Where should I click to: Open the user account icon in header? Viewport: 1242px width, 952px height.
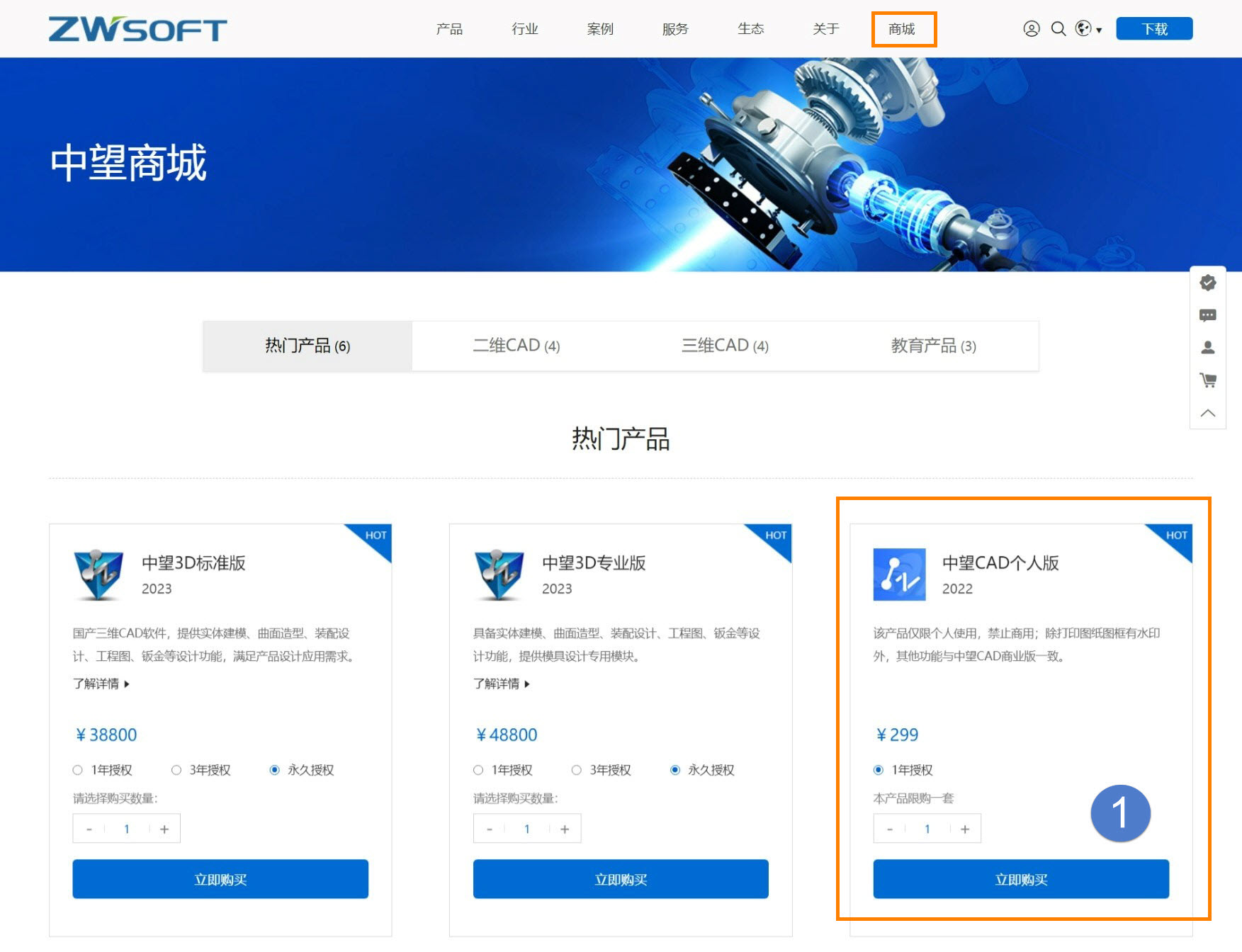[x=1032, y=29]
